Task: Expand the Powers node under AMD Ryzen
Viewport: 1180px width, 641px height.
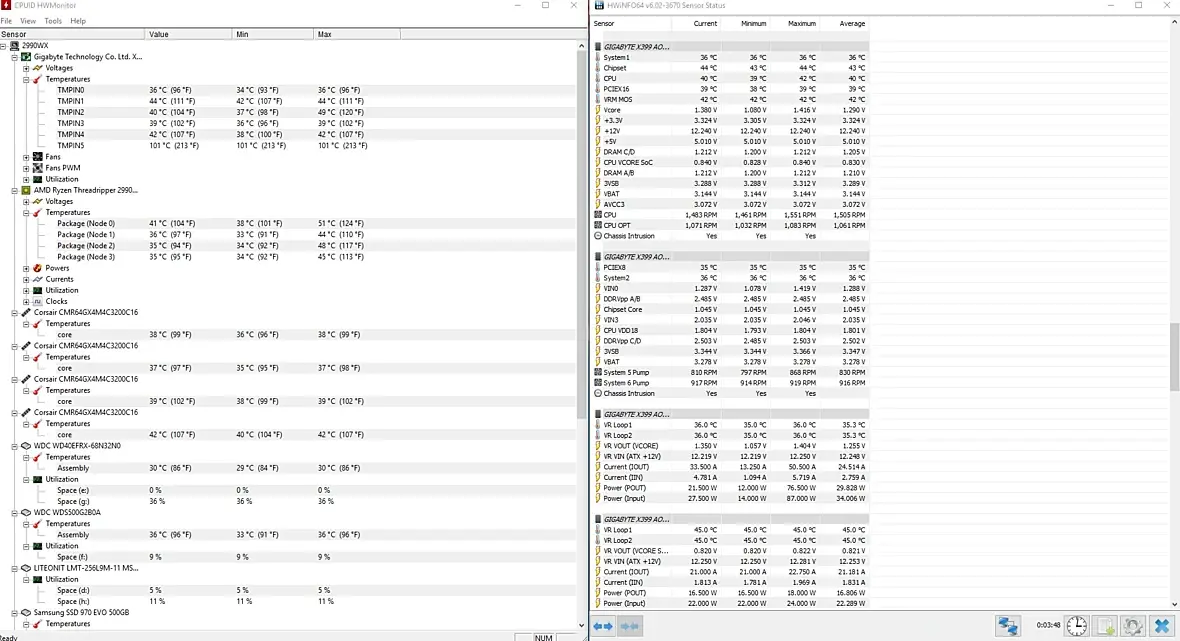Action: click(26, 268)
